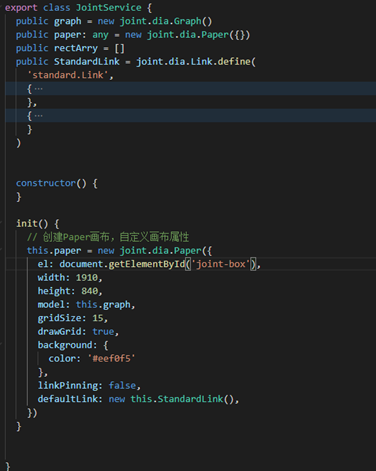Screen dimensions: 376x471
Task: Click 'joint.dia.Link.define(' call
Action: [x=196, y=62]
